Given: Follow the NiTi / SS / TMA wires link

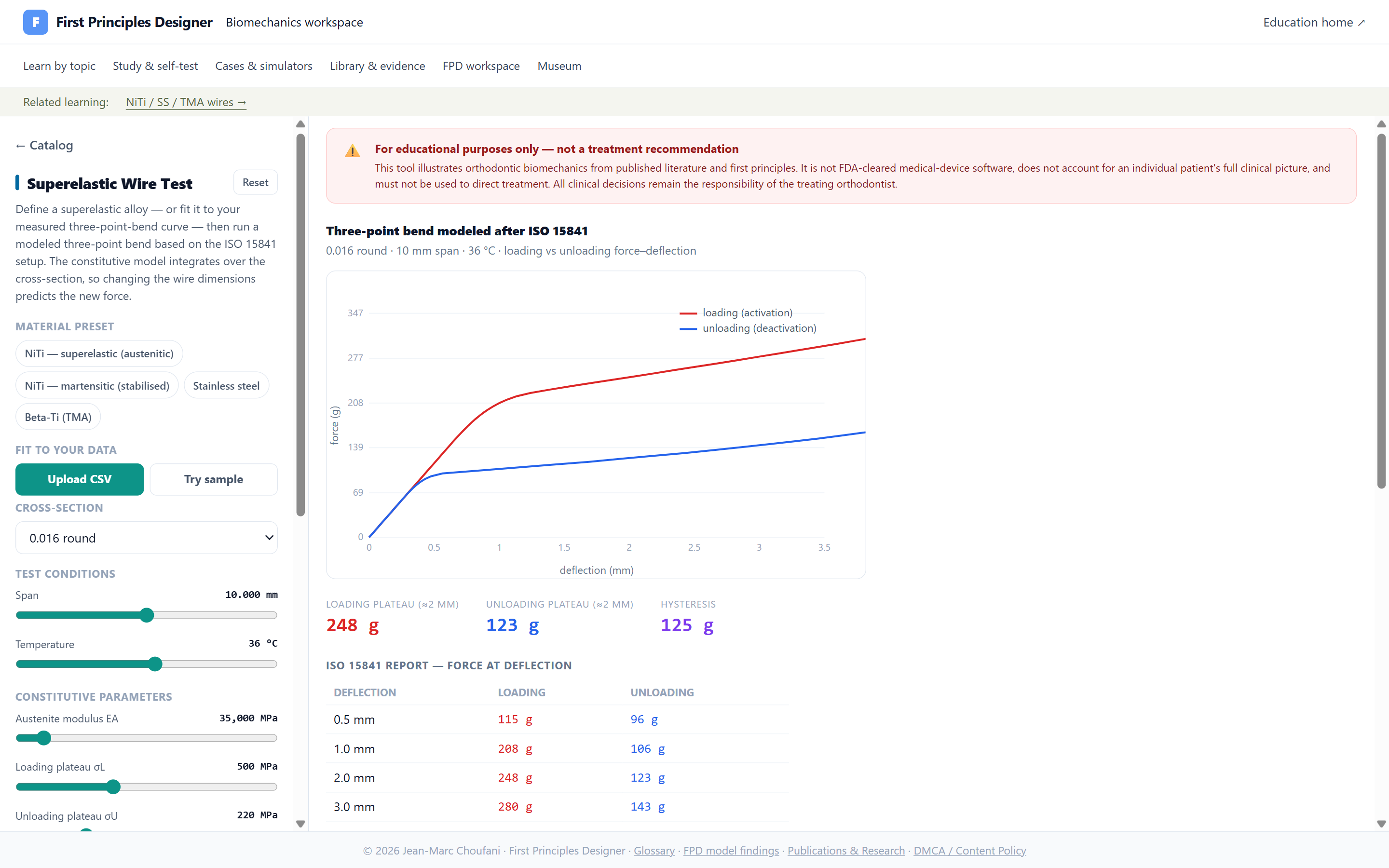Looking at the screenshot, I should tap(186, 102).
